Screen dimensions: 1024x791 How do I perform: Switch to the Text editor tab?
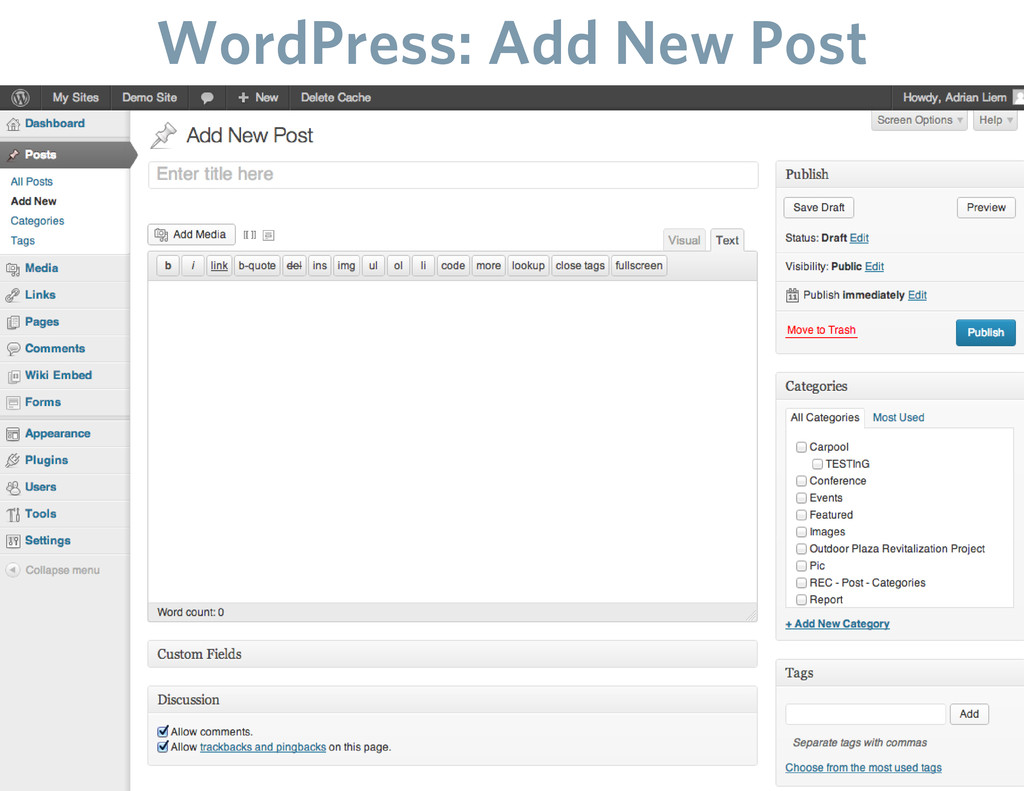point(727,240)
